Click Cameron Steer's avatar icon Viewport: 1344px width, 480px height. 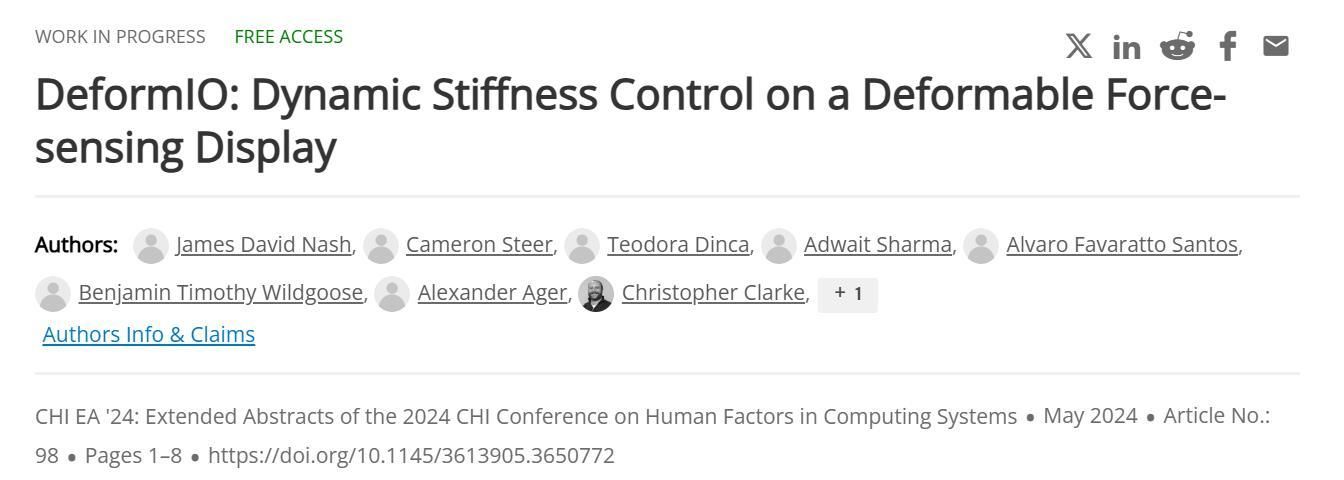pyautogui.click(x=381, y=245)
